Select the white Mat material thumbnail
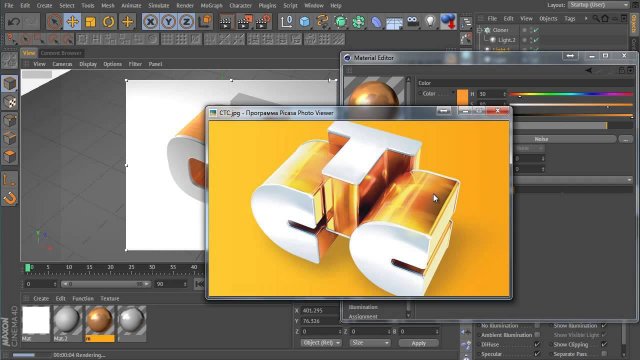The height and width of the screenshot is (360, 640). click(36, 320)
